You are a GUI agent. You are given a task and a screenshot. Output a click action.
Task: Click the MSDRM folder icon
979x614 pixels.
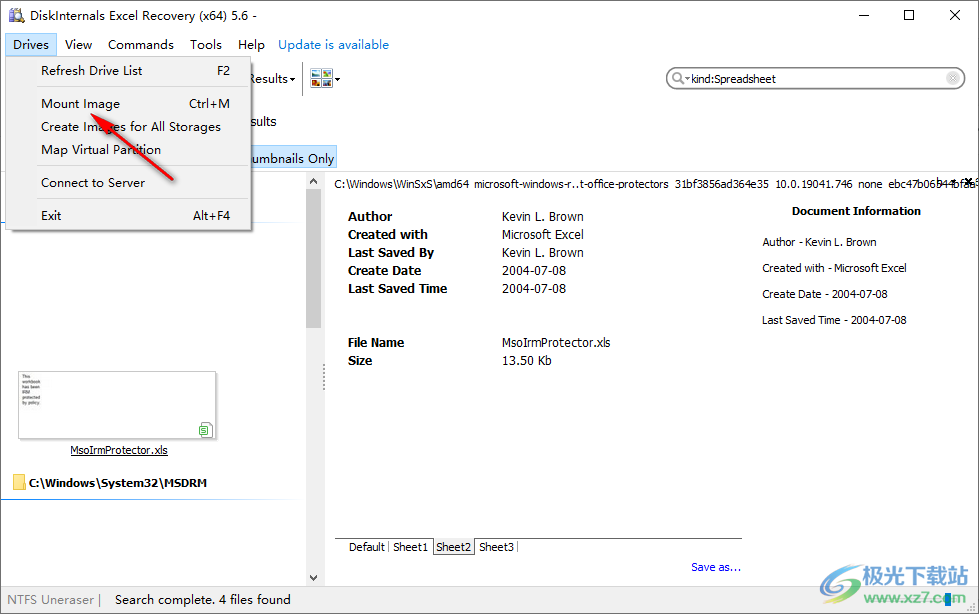19,482
